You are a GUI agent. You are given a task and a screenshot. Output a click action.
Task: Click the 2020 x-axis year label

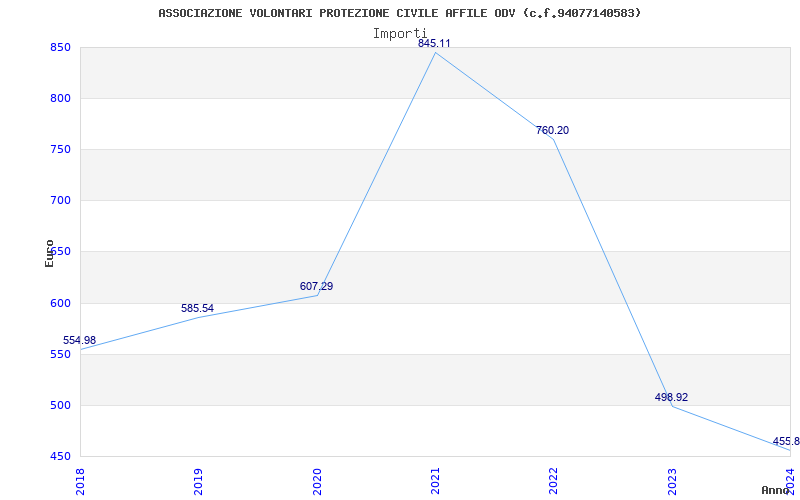pyautogui.click(x=317, y=482)
